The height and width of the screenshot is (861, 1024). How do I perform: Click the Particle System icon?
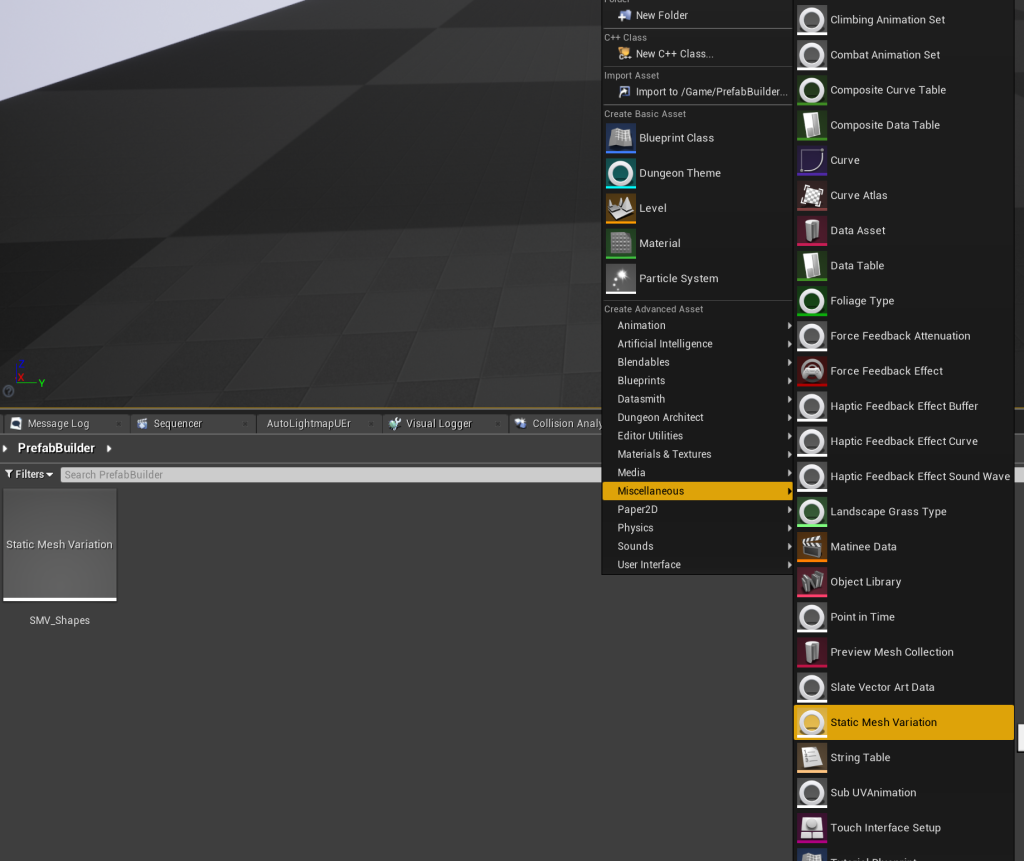(x=620, y=278)
